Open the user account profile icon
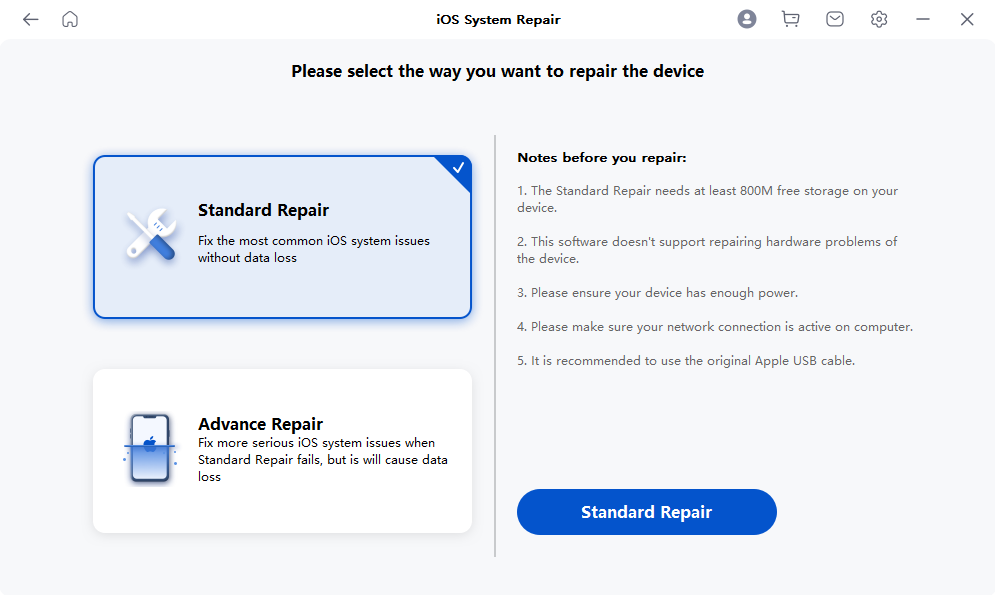The width and height of the screenshot is (995, 595). coord(747,19)
